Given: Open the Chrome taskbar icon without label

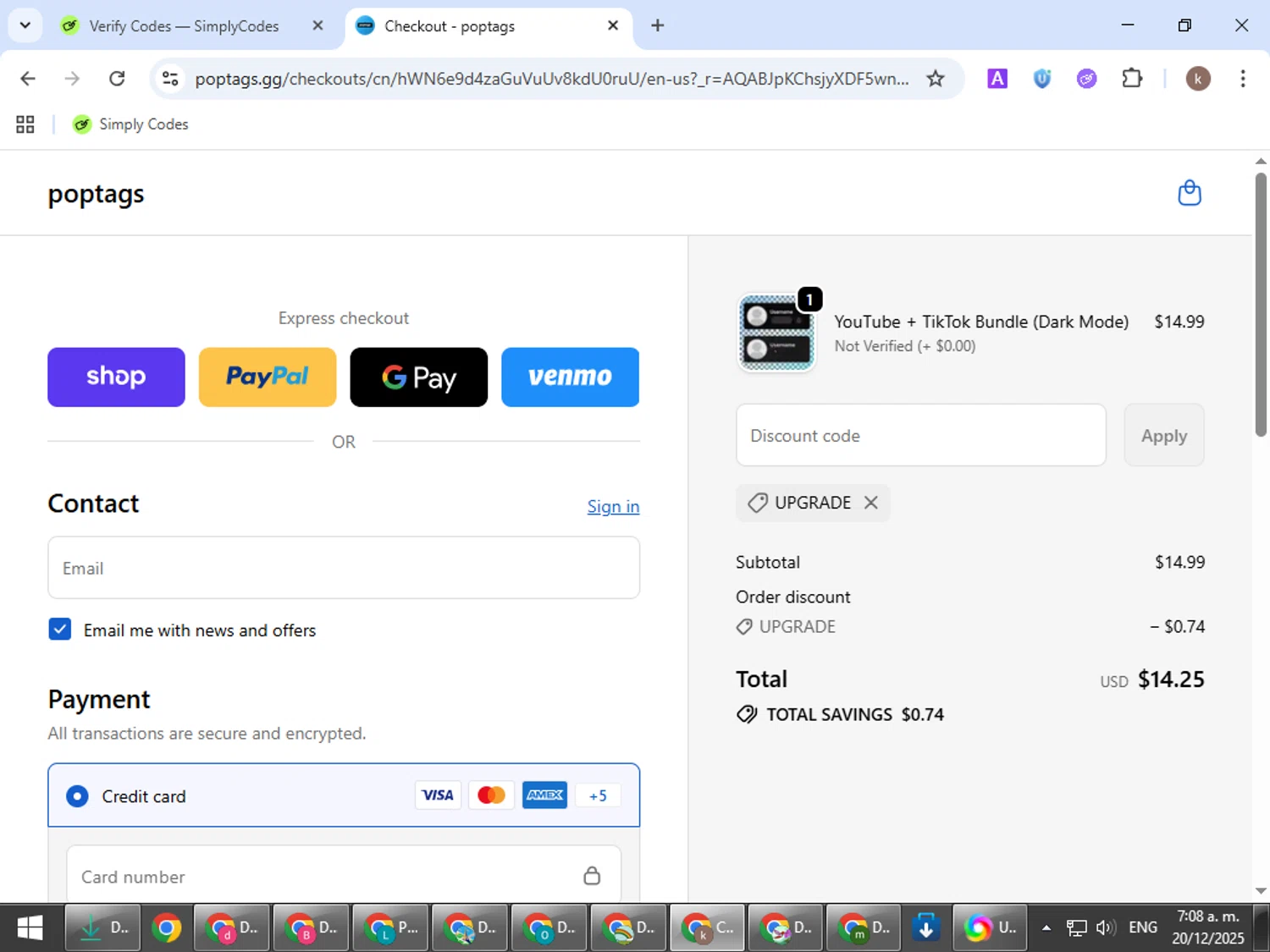Looking at the screenshot, I should coord(167,927).
